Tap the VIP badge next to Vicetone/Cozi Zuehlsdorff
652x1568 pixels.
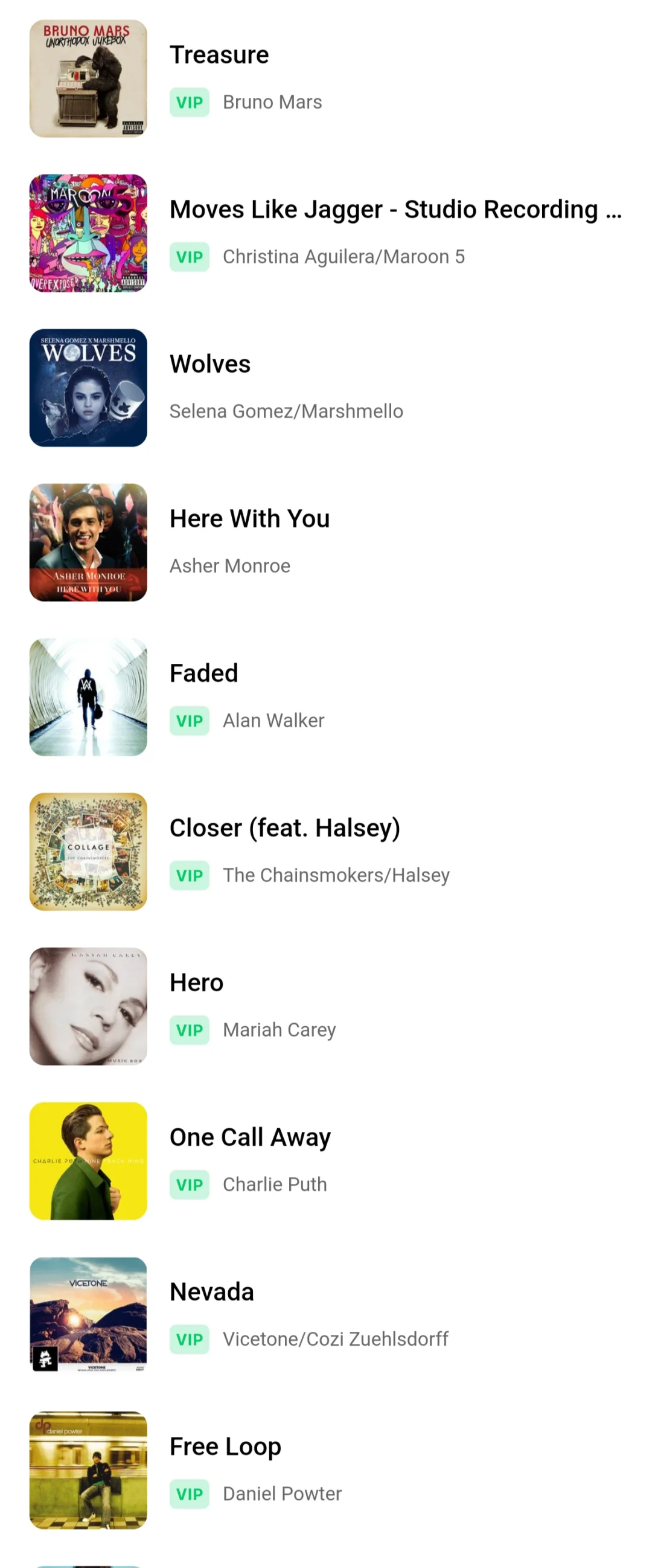pos(189,1339)
